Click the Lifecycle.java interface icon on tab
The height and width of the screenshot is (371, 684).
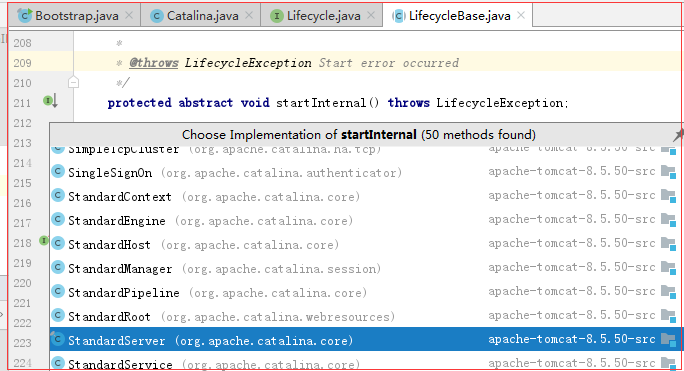[x=277, y=16]
